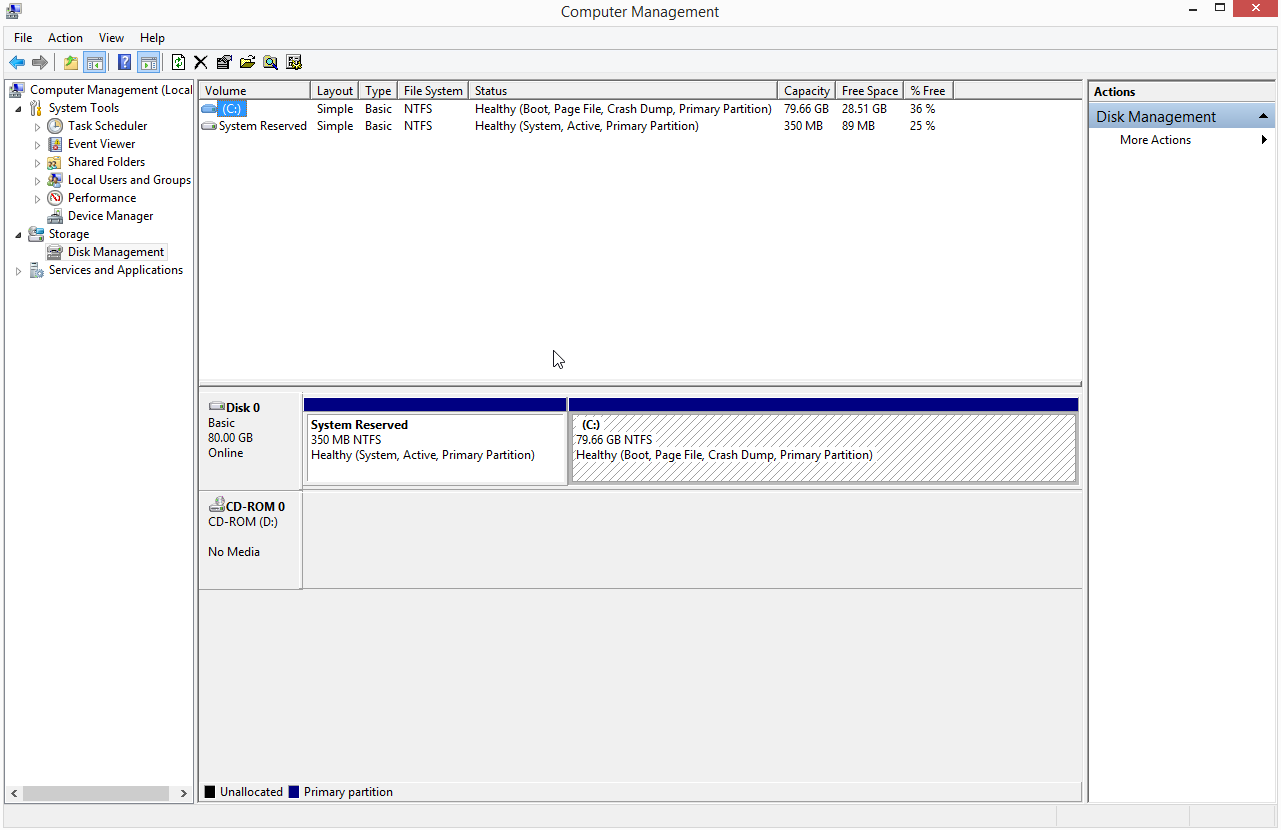This screenshot has width=1281, height=830.
Task: Expand the Task Scheduler tree node
Action: pos(38,127)
